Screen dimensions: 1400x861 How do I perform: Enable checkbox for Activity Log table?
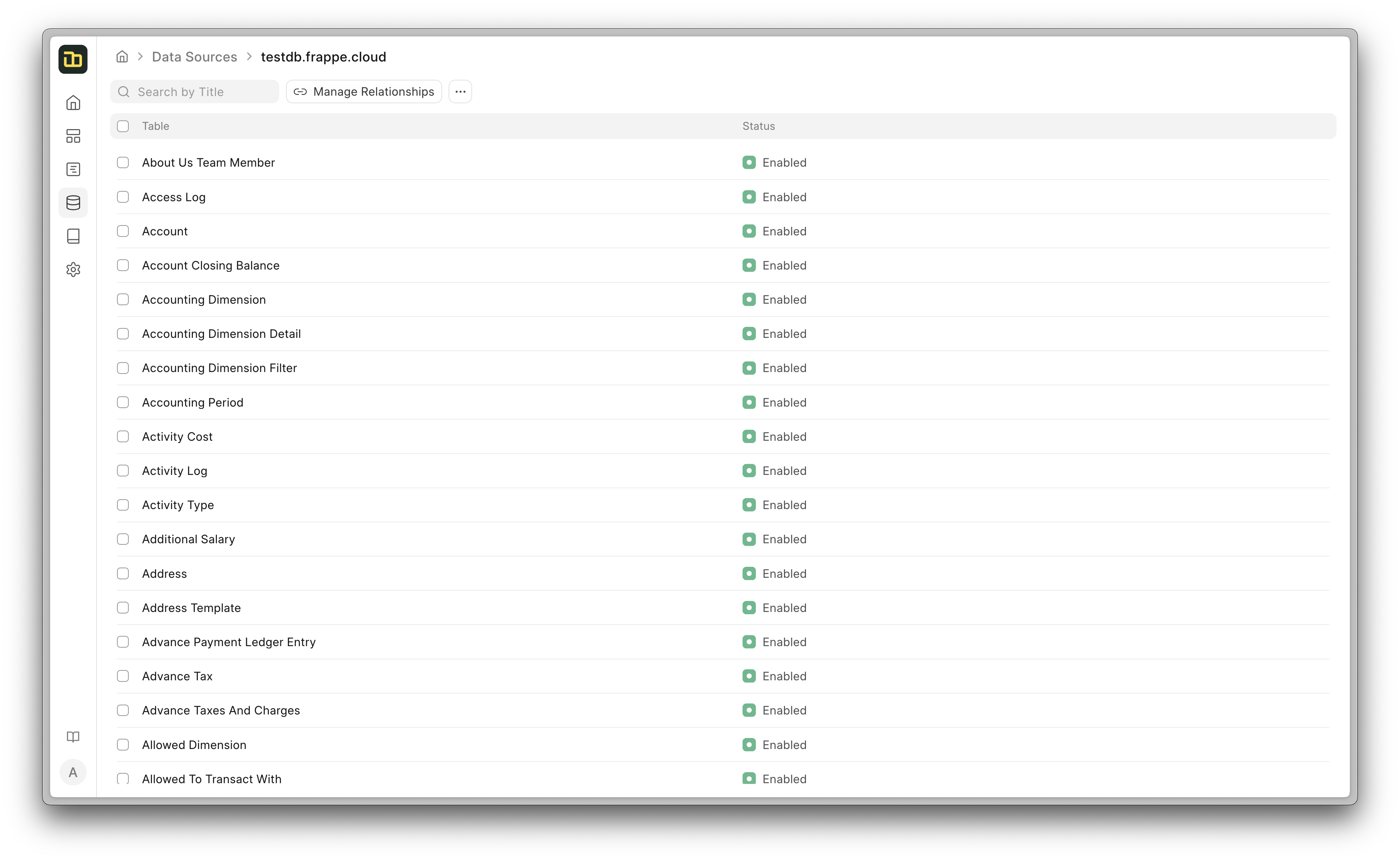[123, 470]
